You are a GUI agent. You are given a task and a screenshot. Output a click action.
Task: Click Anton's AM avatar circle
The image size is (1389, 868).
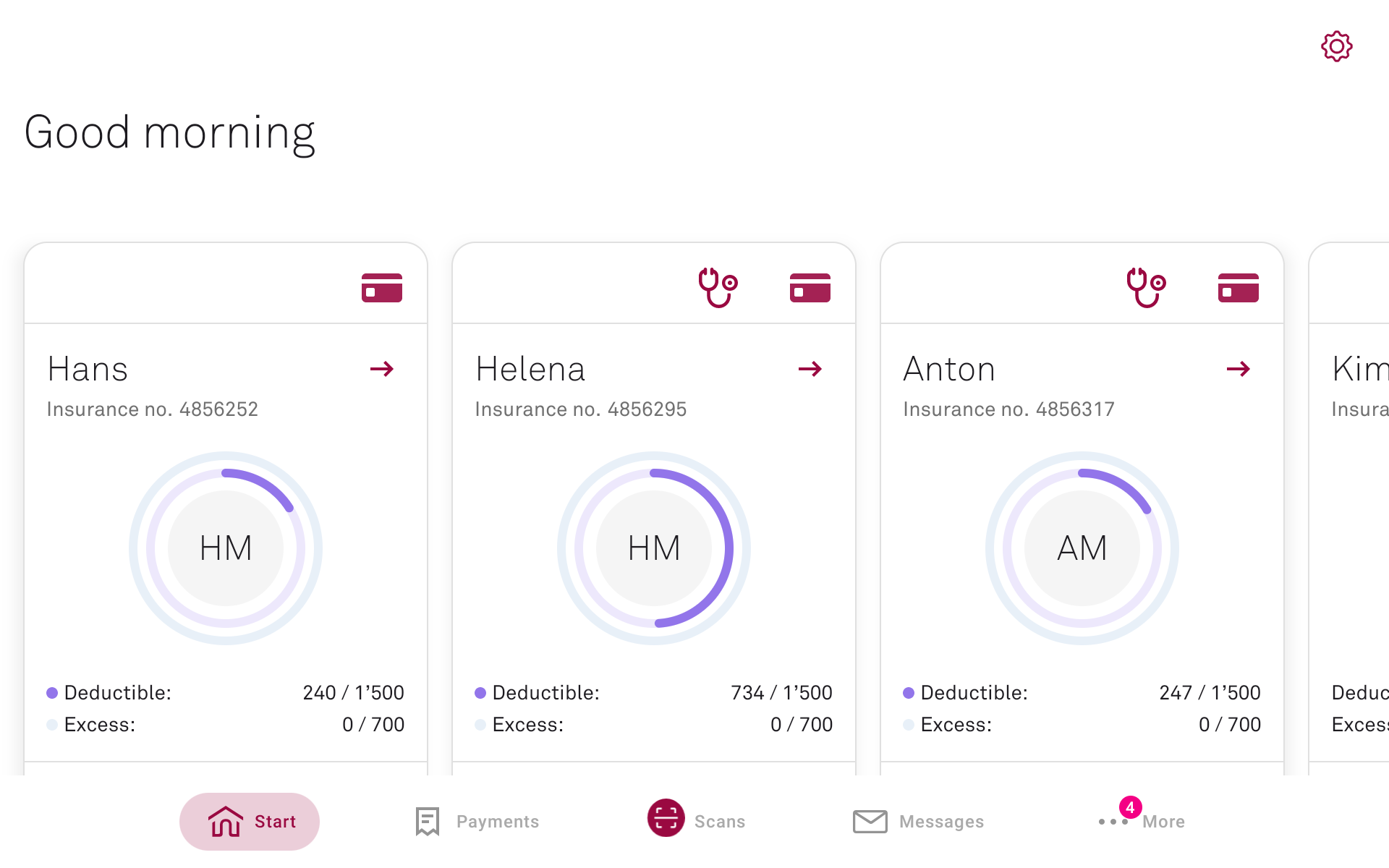pos(1082,548)
